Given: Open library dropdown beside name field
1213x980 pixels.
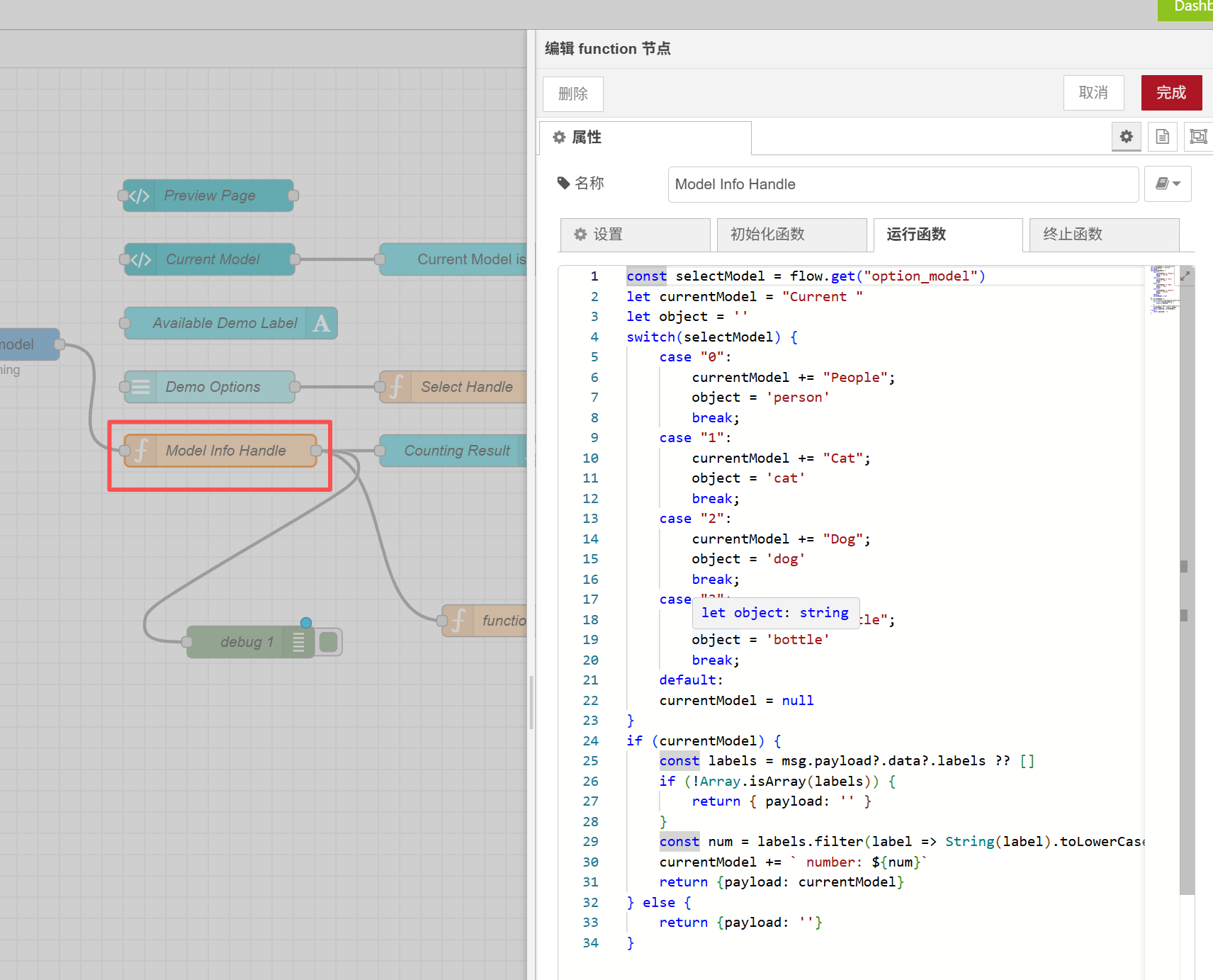Looking at the screenshot, I should click(1168, 184).
